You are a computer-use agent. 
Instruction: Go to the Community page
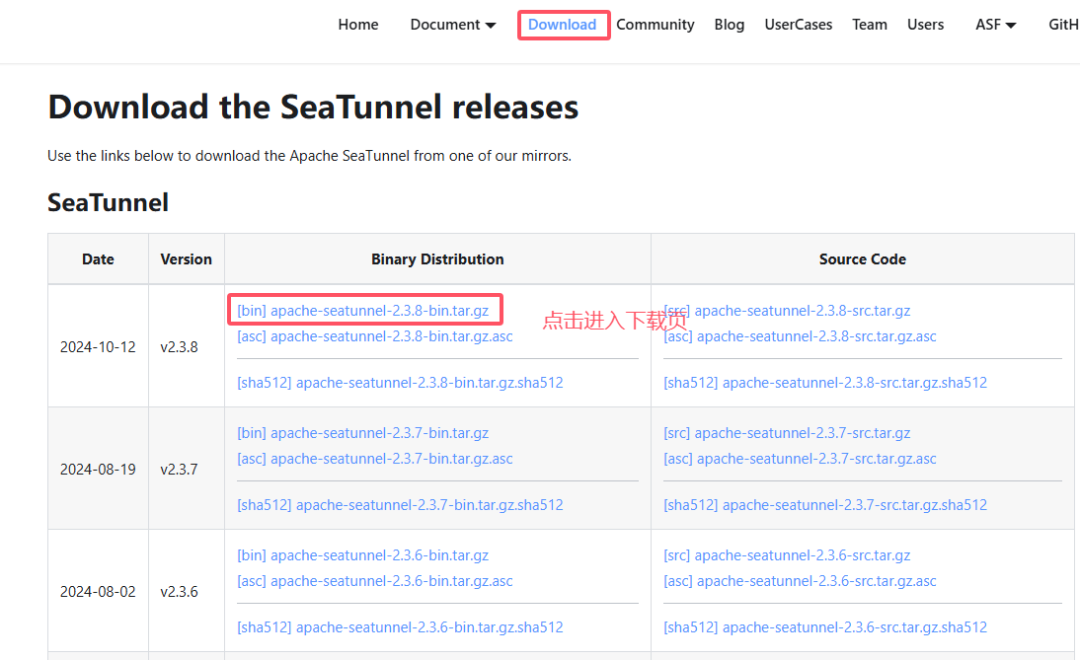(655, 25)
